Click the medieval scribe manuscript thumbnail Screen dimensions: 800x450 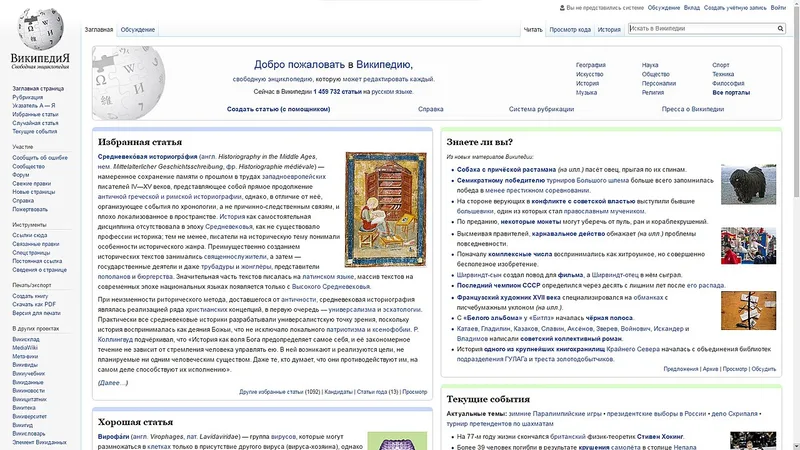[x=386, y=209]
